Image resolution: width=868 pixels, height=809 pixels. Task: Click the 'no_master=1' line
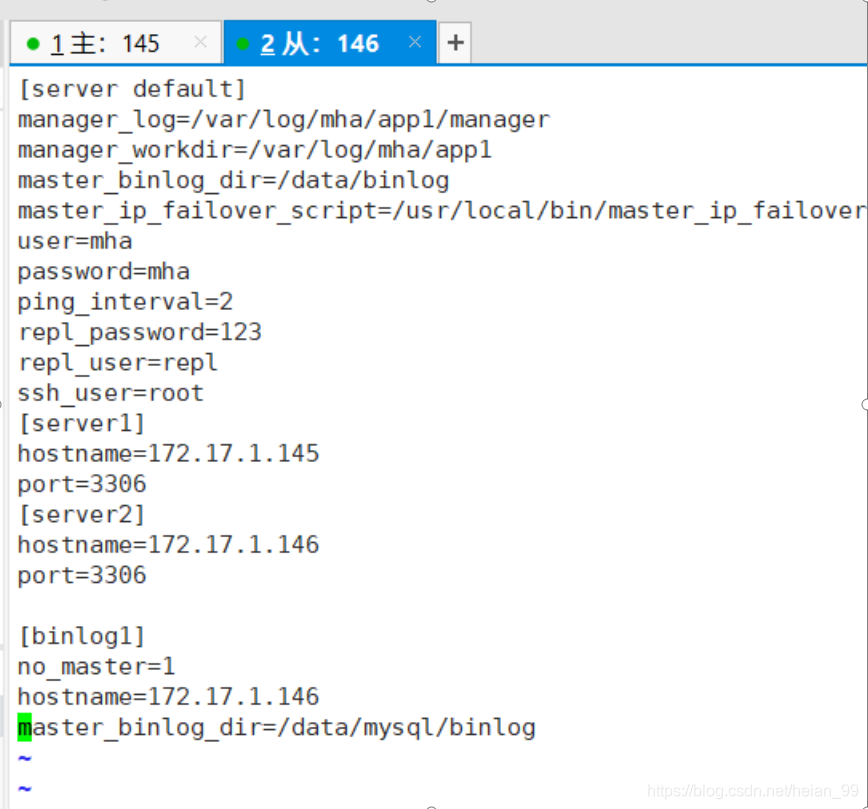click(96, 667)
